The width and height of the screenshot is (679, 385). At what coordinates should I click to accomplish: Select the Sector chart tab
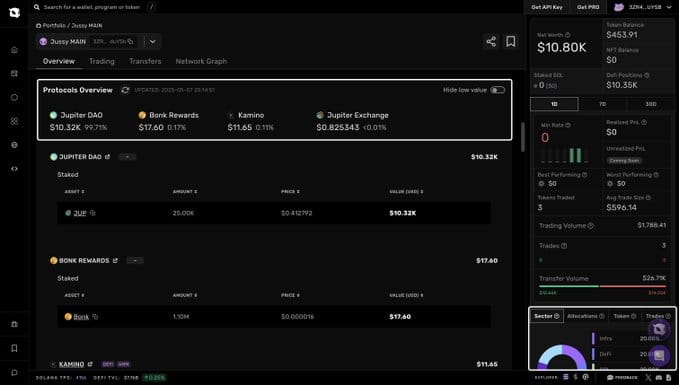546,316
